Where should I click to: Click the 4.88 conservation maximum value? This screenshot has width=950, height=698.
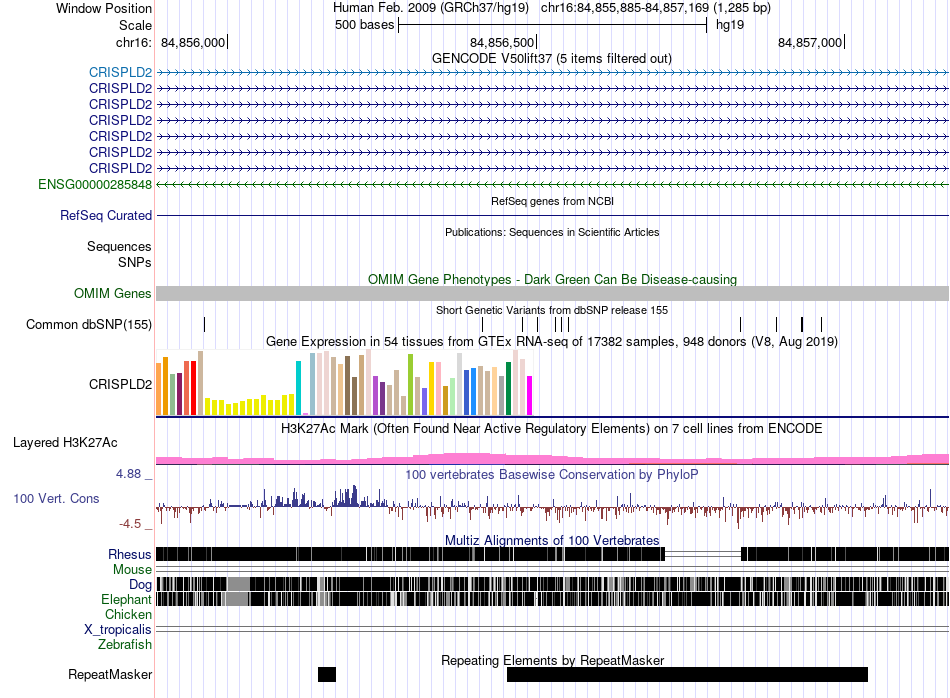click(128, 474)
